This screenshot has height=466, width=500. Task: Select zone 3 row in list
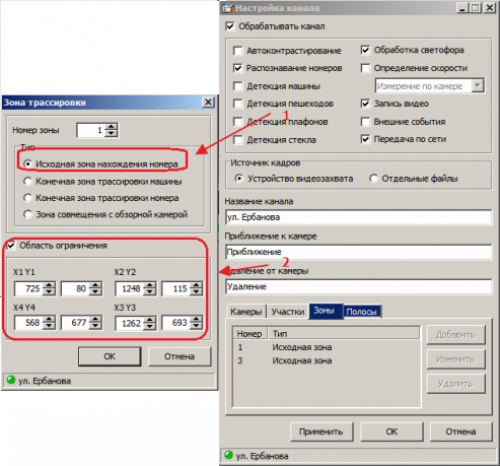[x=327, y=361]
